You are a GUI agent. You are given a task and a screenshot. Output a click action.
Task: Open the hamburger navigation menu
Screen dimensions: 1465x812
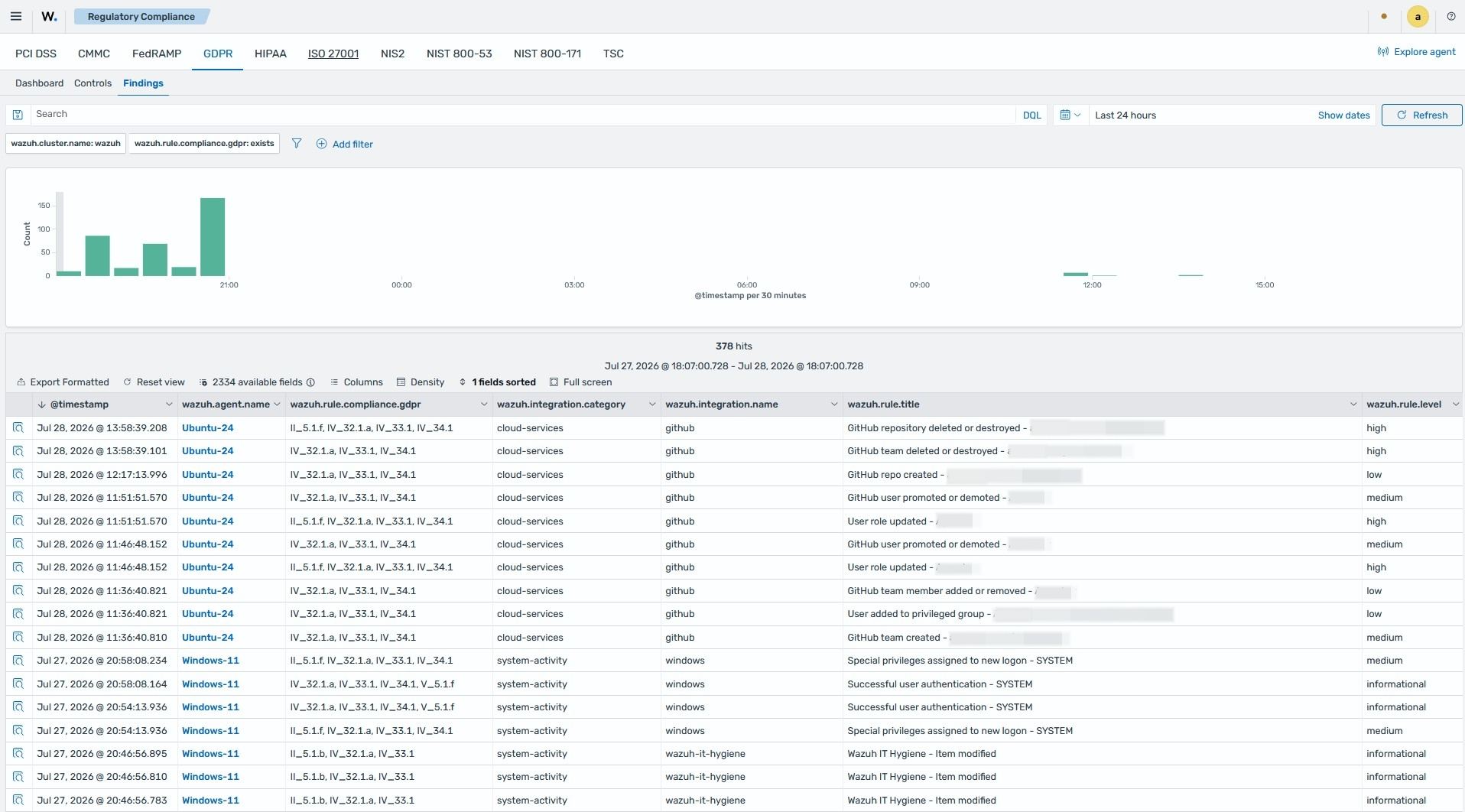coord(16,16)
